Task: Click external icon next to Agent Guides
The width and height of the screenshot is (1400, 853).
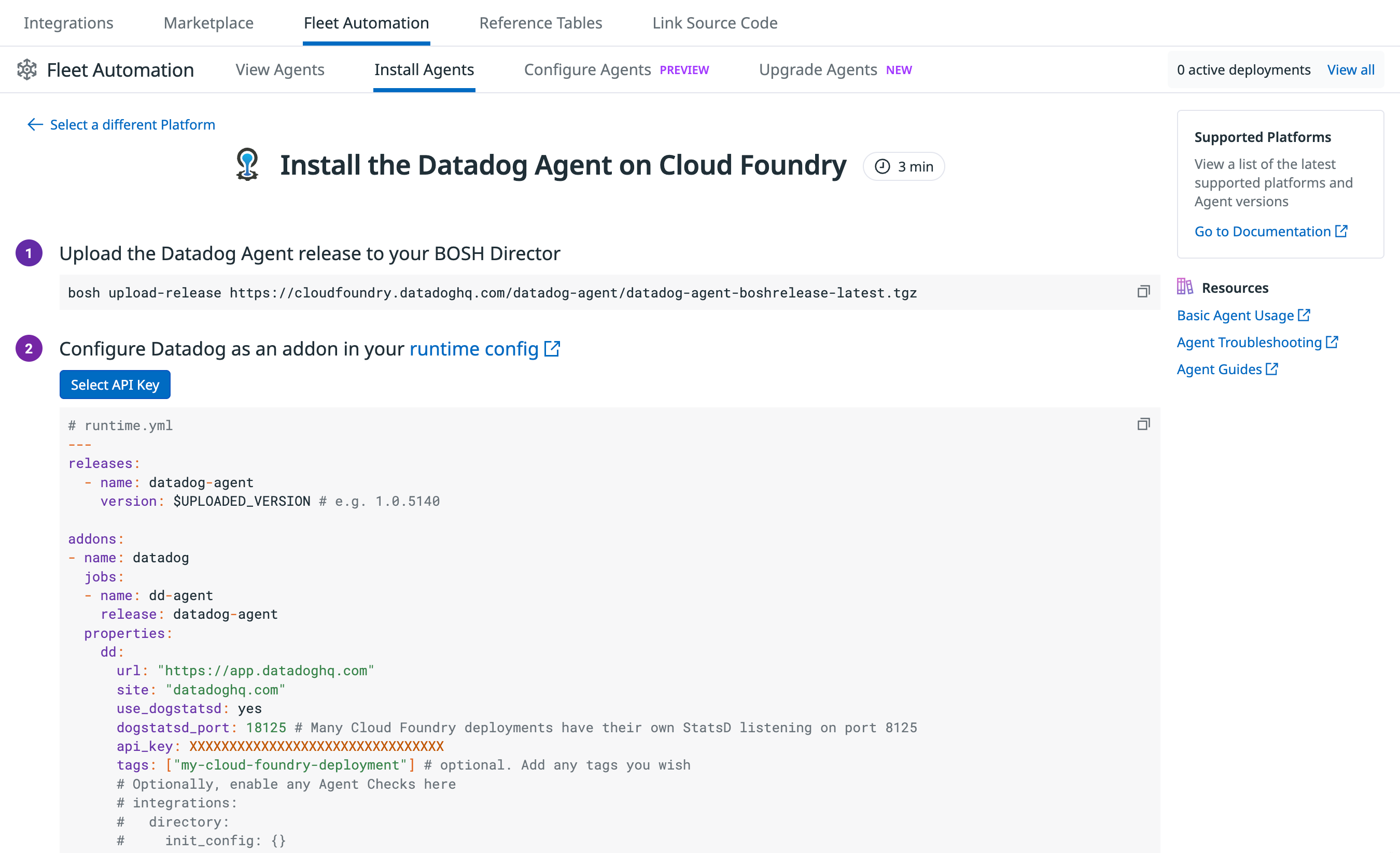Action: point(1271,368)
